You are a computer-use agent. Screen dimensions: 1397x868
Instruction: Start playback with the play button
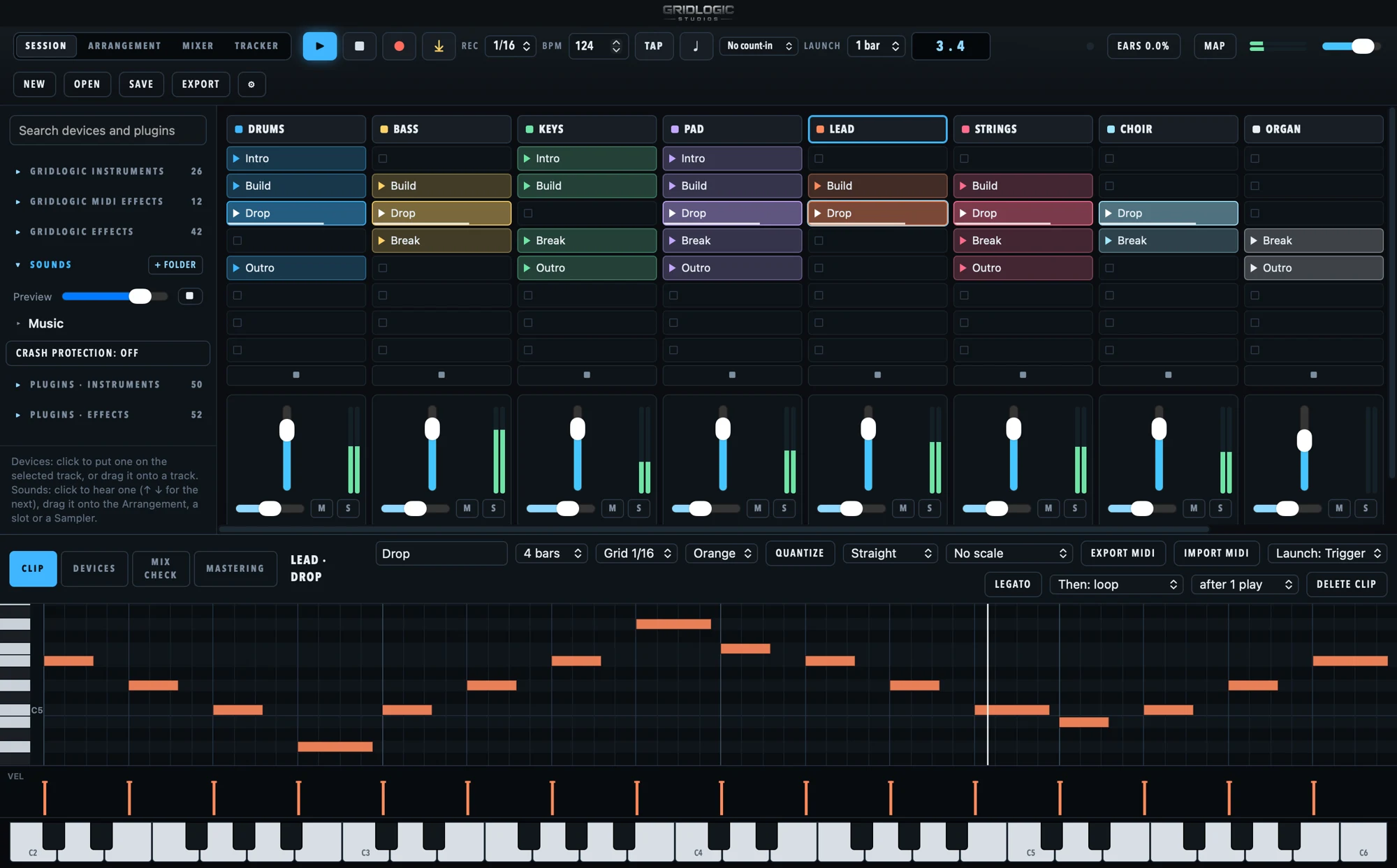point(319,46)
